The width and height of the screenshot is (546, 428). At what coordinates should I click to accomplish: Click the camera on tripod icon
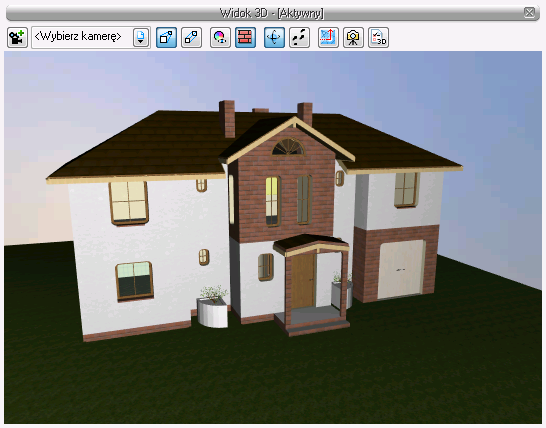point(353,37)
